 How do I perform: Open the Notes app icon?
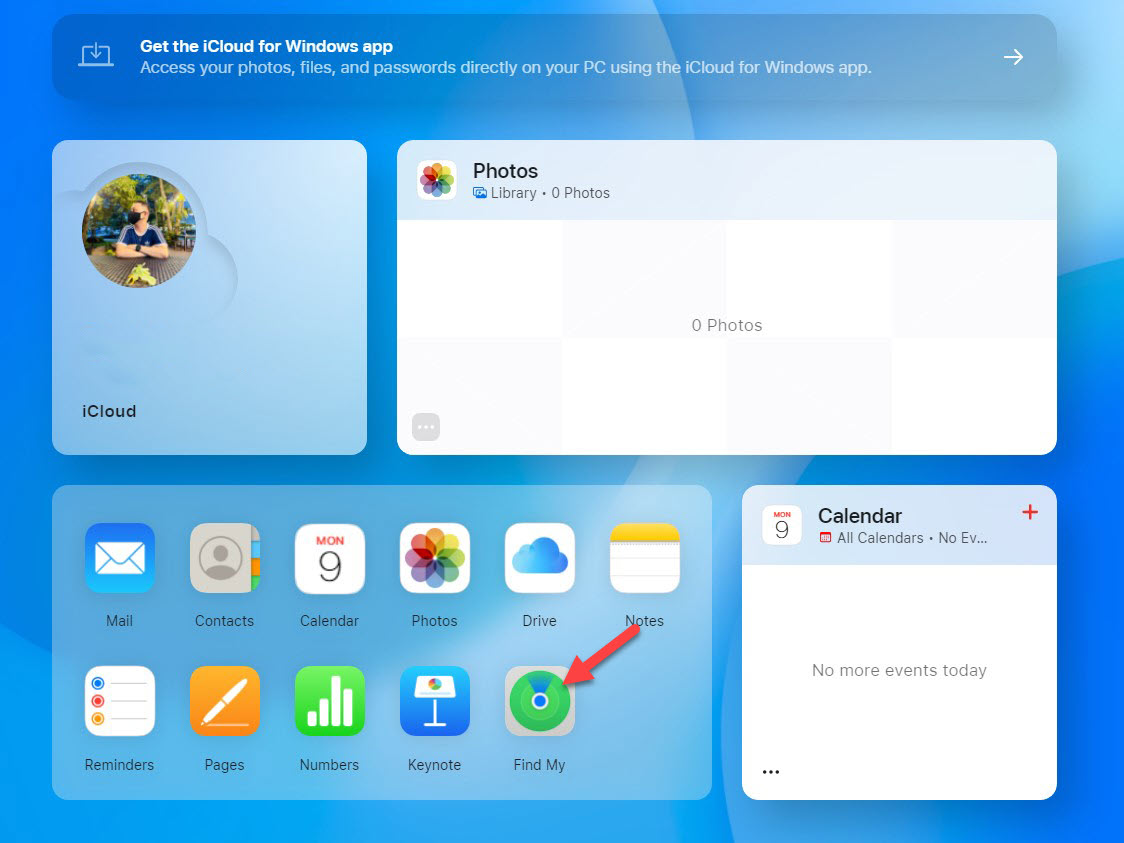644,558
